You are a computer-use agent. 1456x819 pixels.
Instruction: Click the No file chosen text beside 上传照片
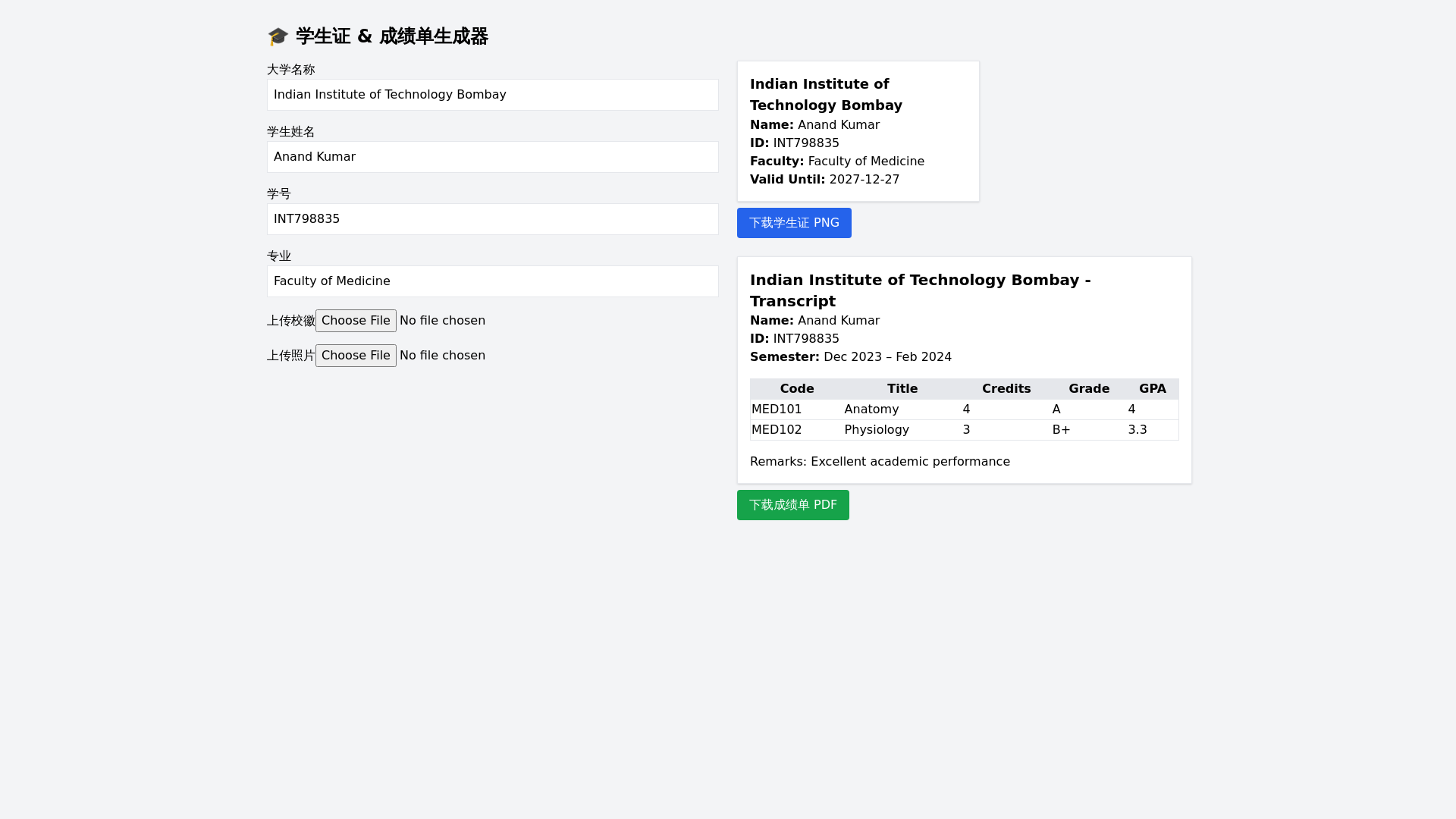pyautogui.click(x=442, y=356)
